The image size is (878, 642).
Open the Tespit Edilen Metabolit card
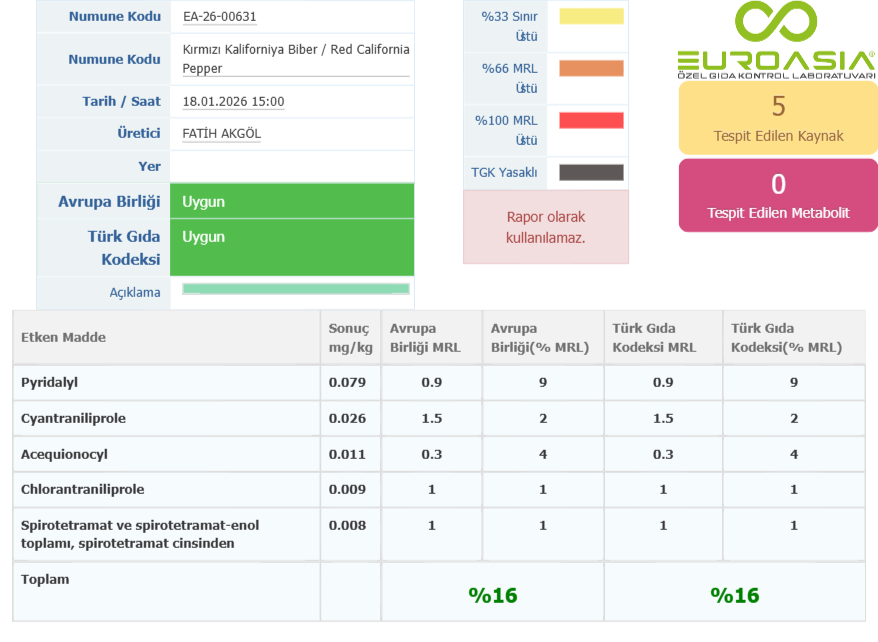click(x=778, y=195)
